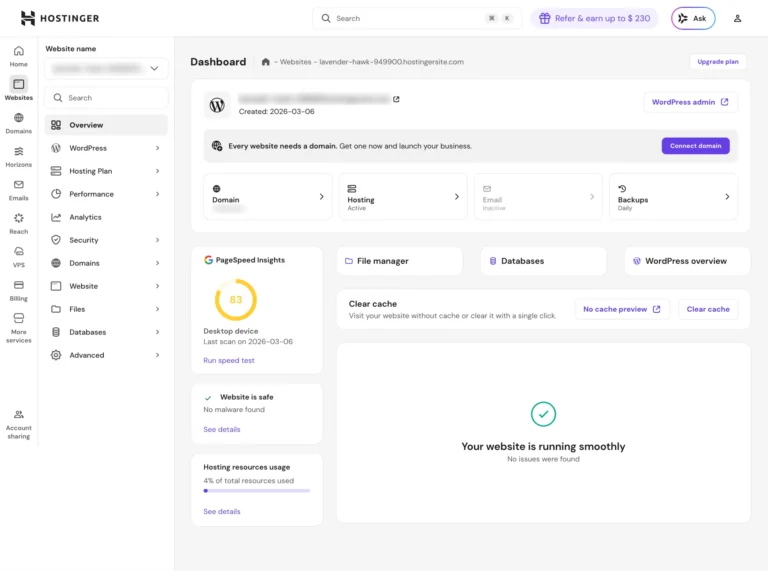This screenshot has height=571, width=768.
Task: Click the PageSpeed score 83 gauge
Action: click(236, 299)
